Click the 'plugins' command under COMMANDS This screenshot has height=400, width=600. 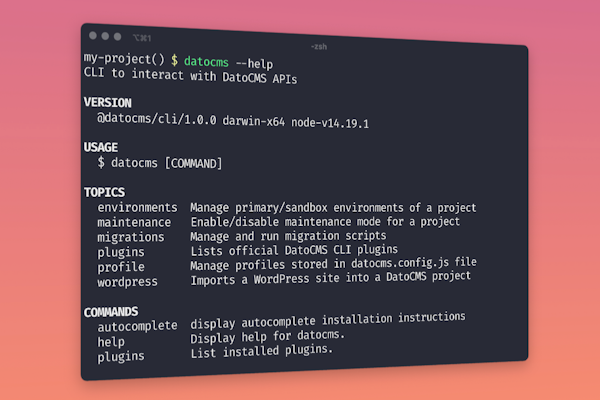pyautogui.click(x=121, y=356)
